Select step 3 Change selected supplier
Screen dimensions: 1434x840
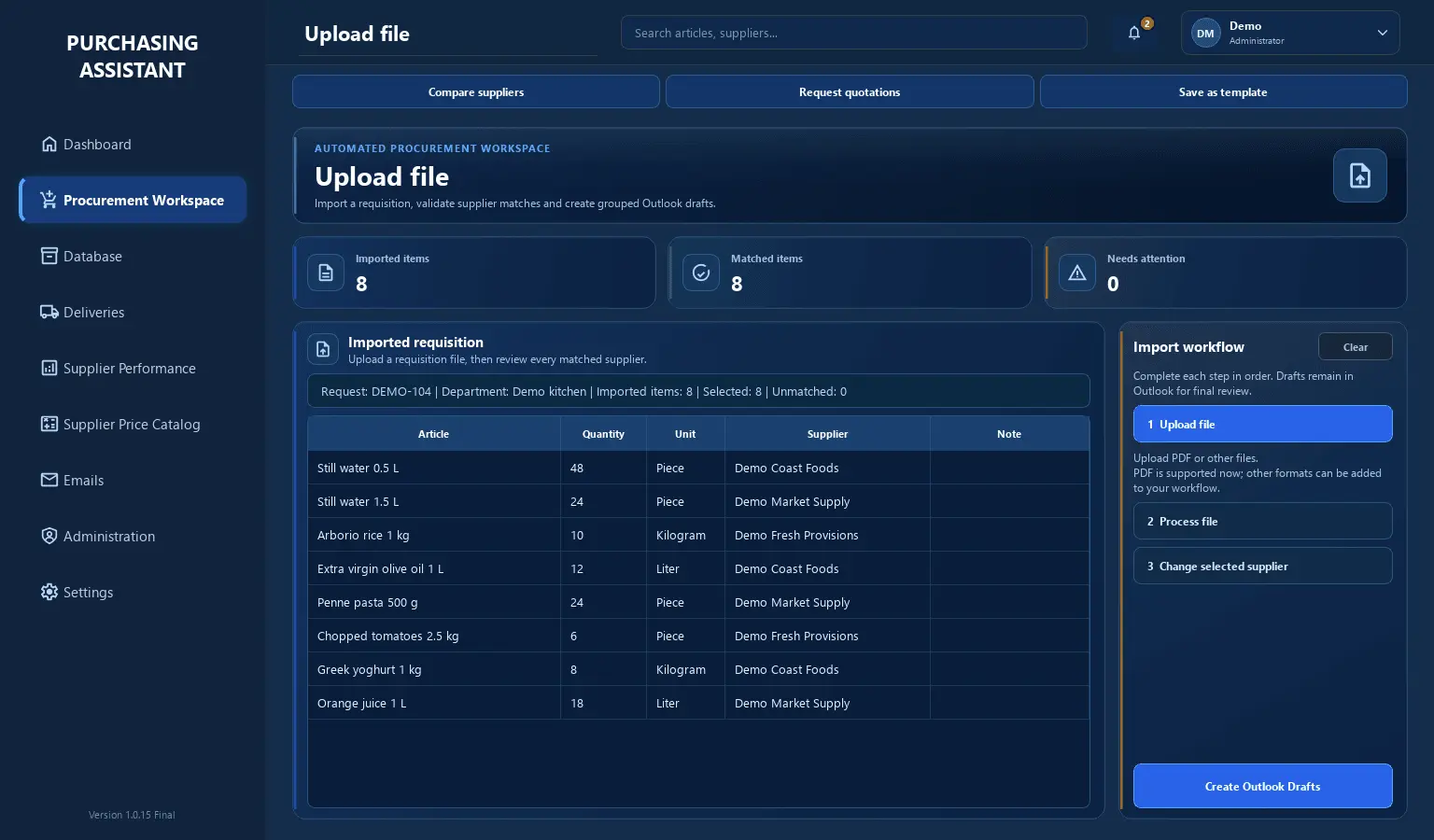pos(1262,566)
